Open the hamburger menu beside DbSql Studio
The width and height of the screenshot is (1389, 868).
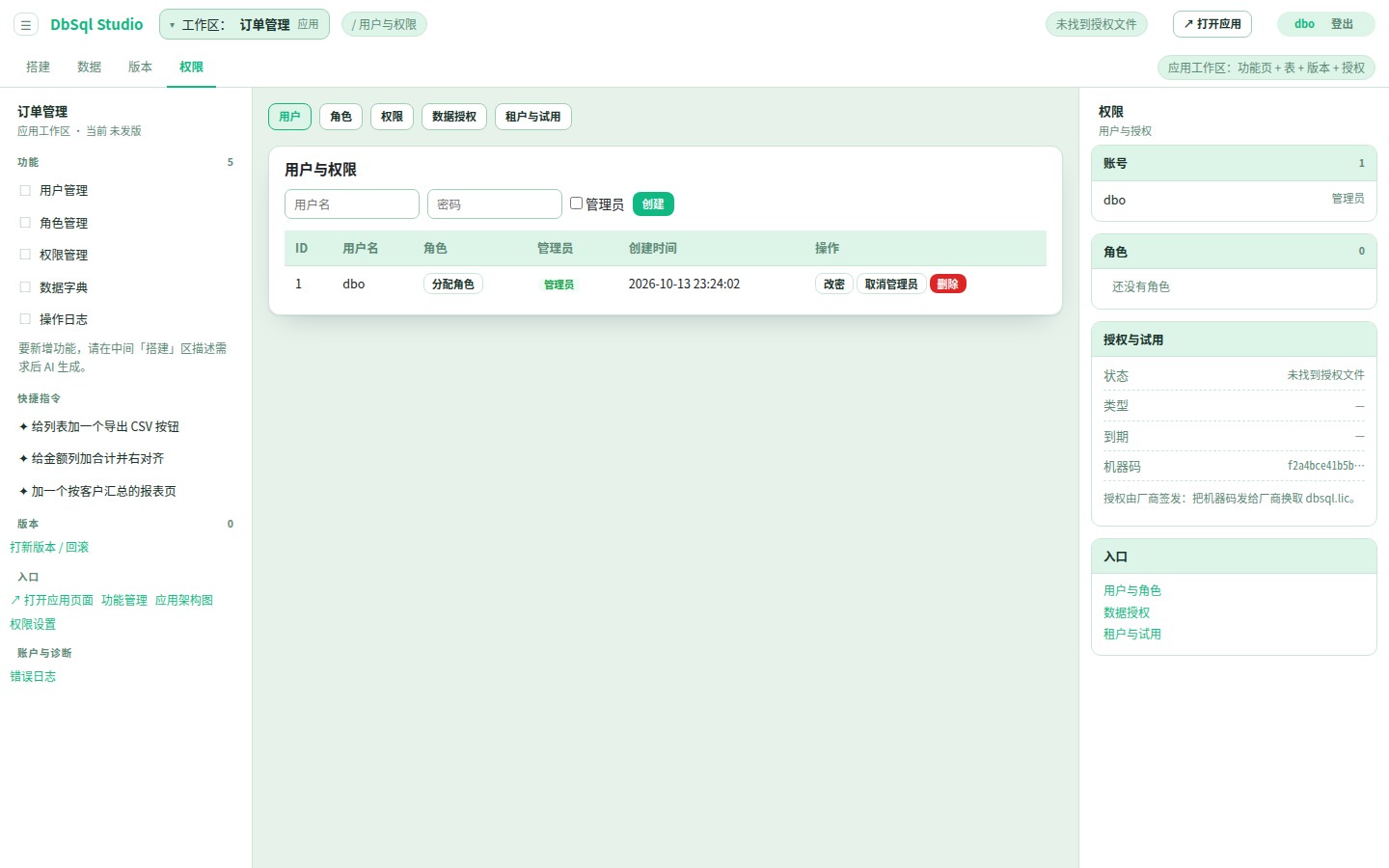pos(26,25)
